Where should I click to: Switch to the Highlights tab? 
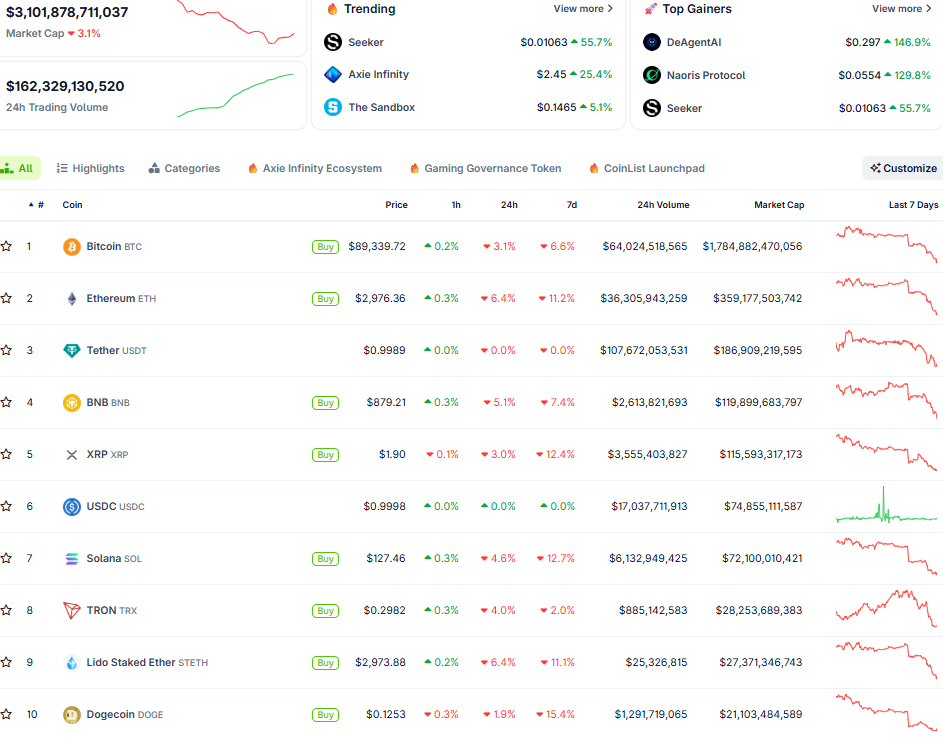tap(91, 168)
